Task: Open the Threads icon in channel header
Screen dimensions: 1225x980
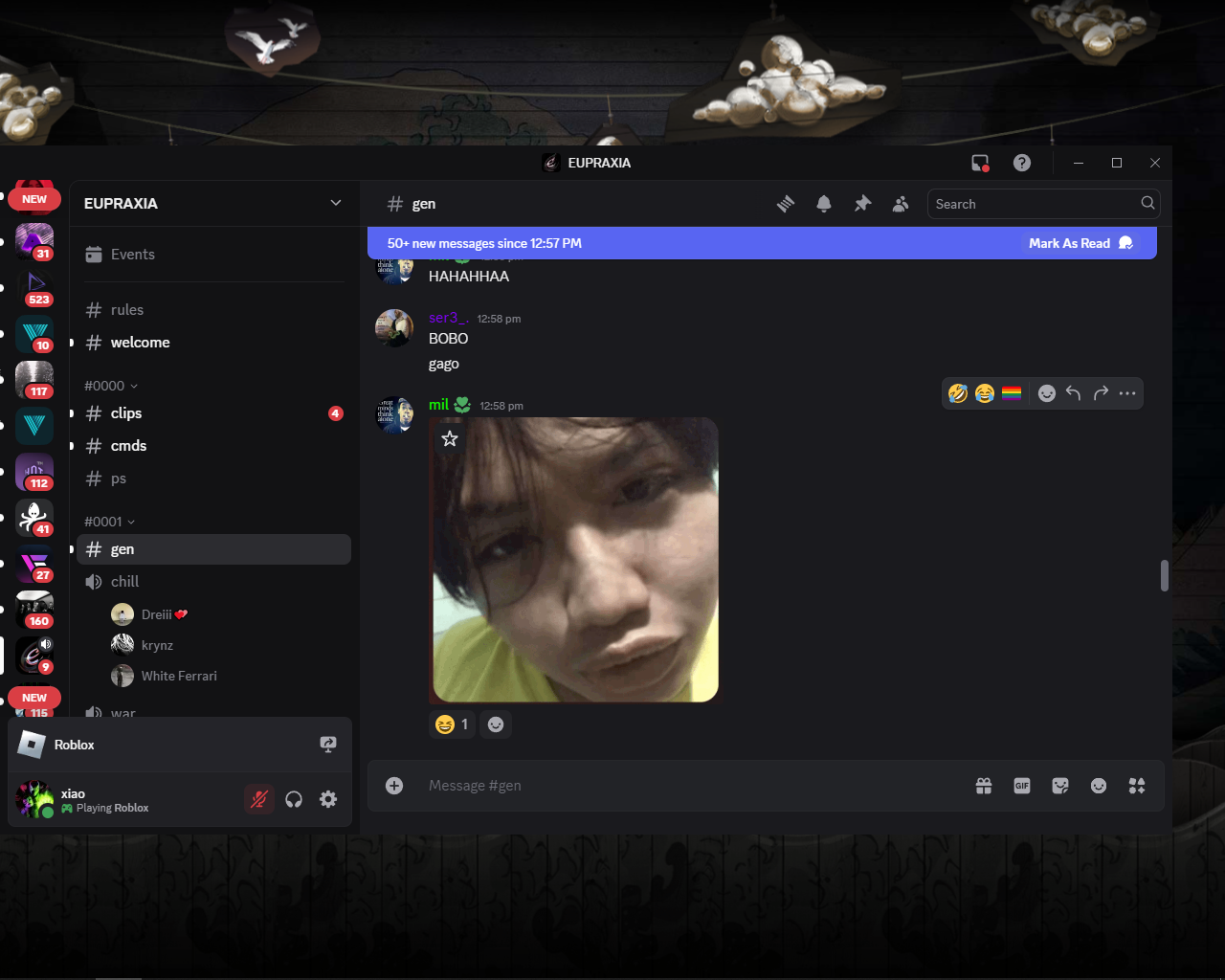Action: pyautogui.click(x=786, y=204)
